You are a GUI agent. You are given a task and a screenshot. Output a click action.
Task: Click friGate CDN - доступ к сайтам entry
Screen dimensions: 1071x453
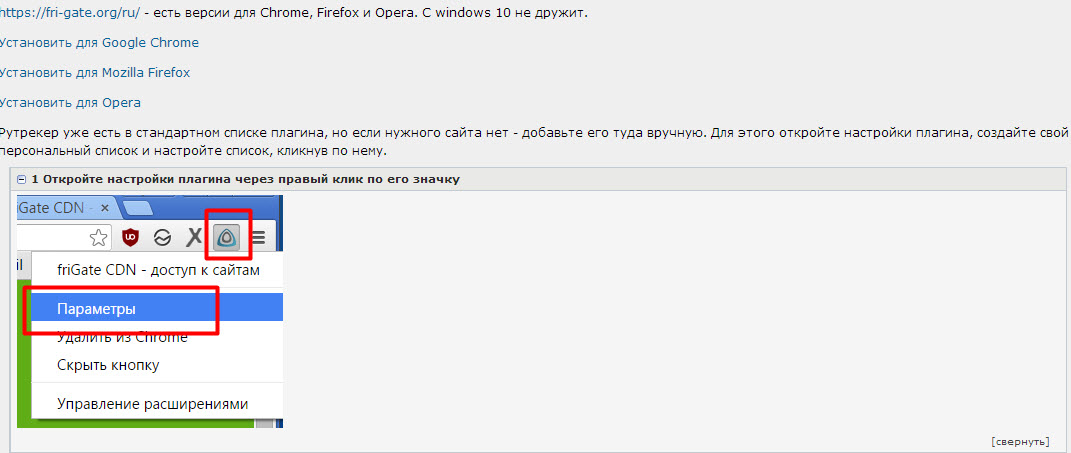(x=158, y=271)
